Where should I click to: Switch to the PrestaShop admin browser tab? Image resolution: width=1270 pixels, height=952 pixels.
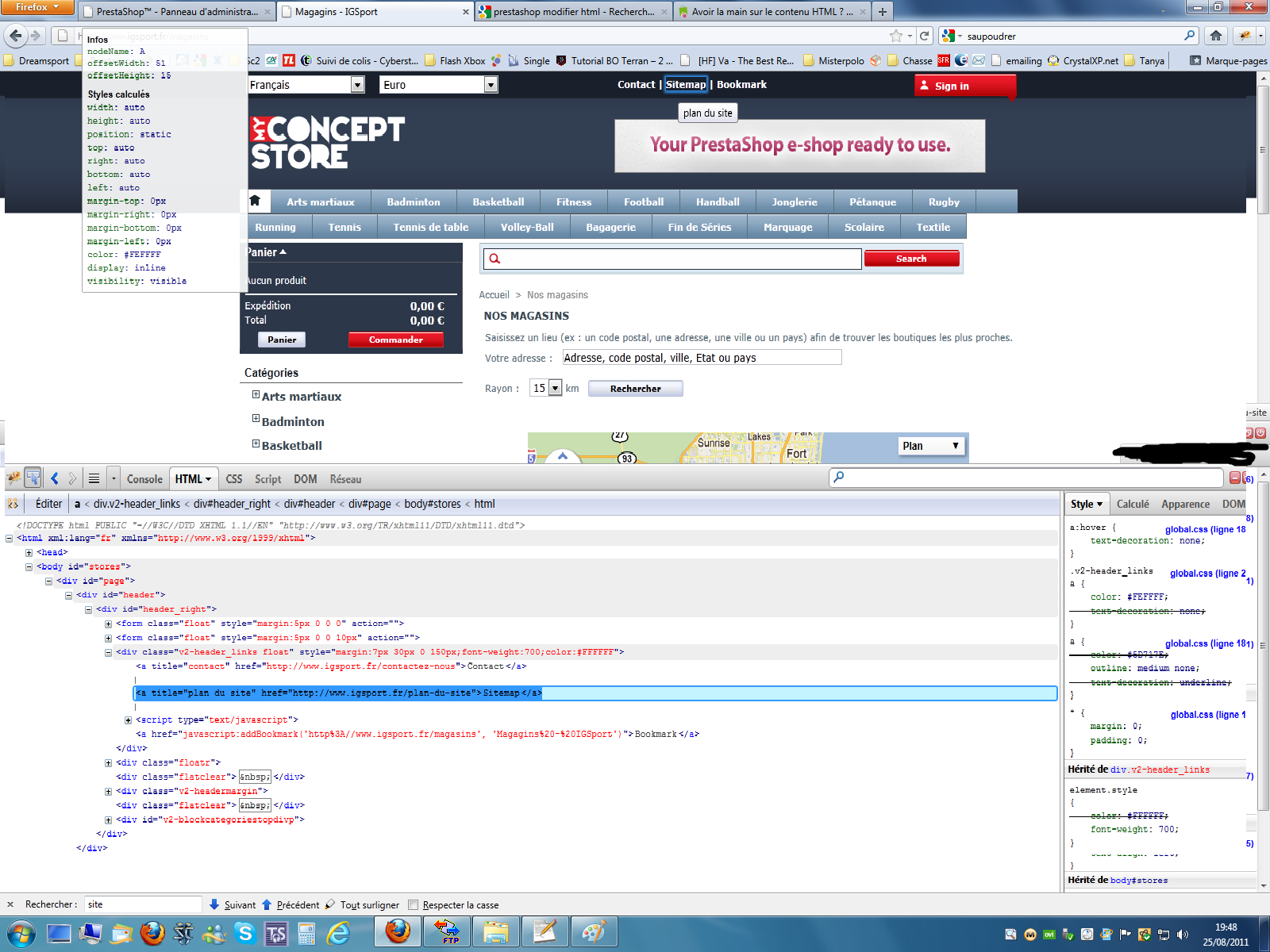click(x=176, y=11)
